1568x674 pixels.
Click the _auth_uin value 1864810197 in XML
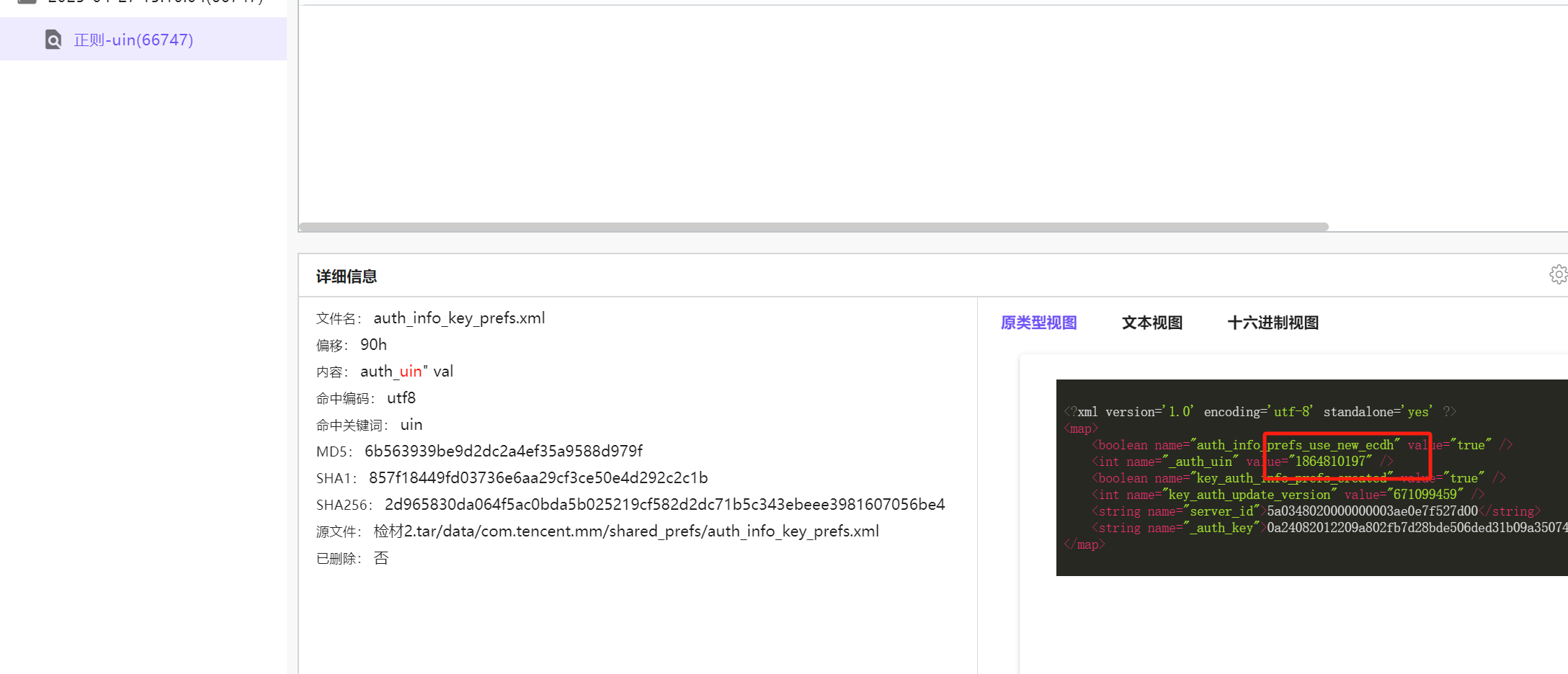tap(1330, 462)
